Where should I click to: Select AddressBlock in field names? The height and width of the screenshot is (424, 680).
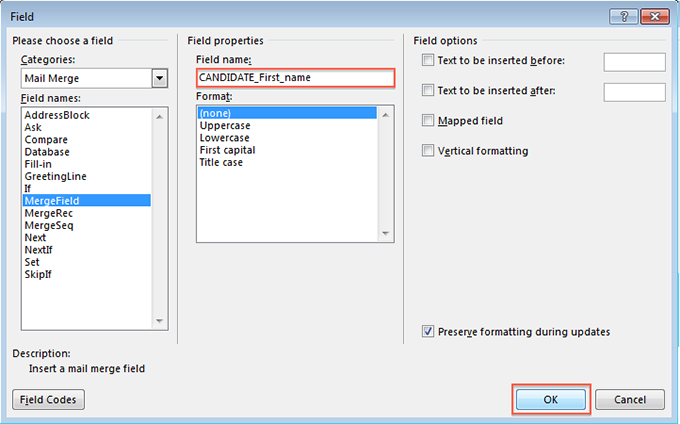click(x=55, y=116)
